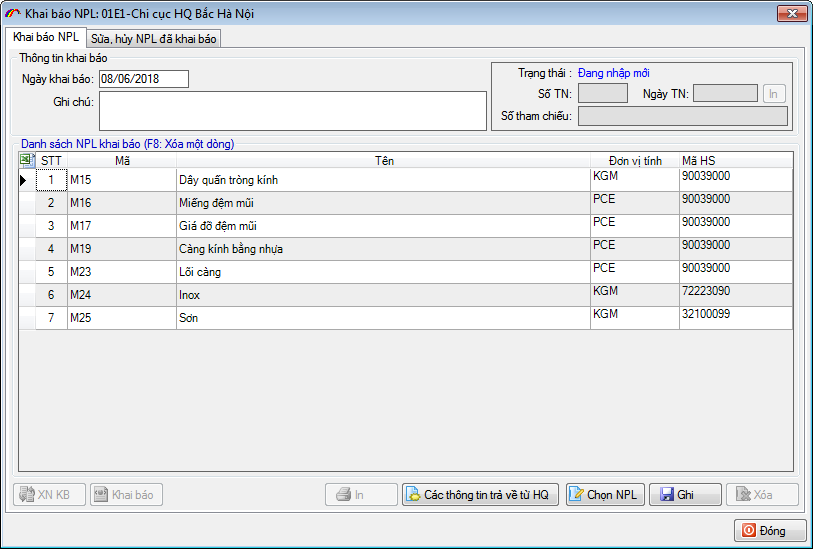Click the KGM unit cell for M15

(635, 176)
